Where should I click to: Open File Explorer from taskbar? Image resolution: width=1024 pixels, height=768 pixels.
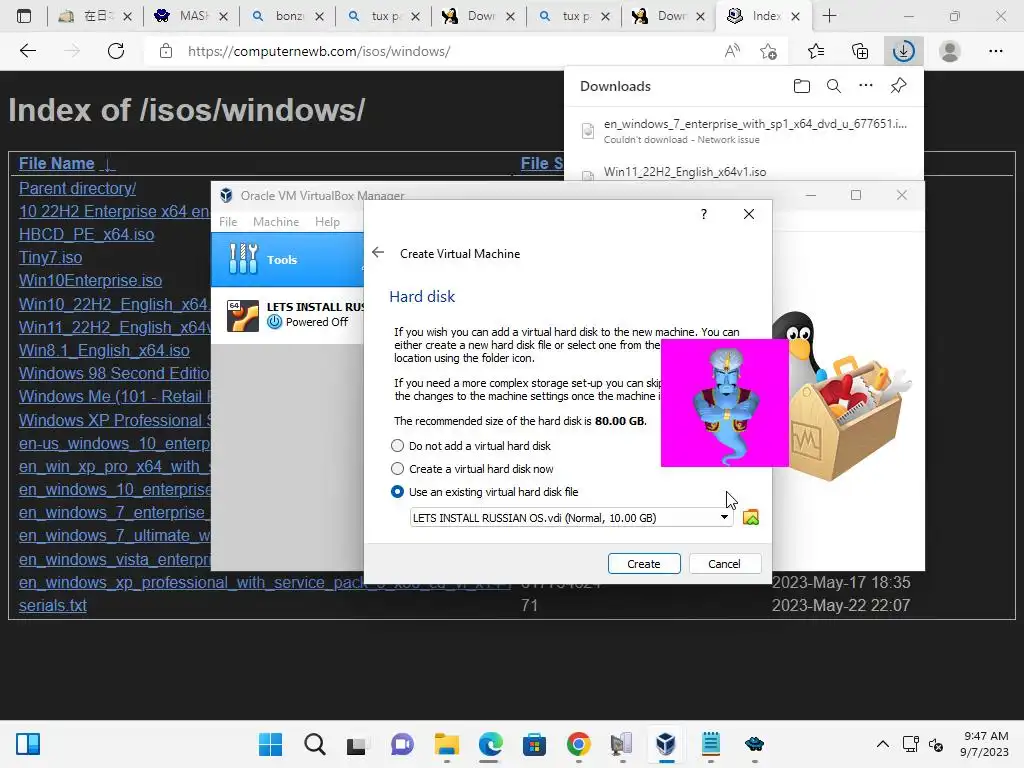pos(447,744)
